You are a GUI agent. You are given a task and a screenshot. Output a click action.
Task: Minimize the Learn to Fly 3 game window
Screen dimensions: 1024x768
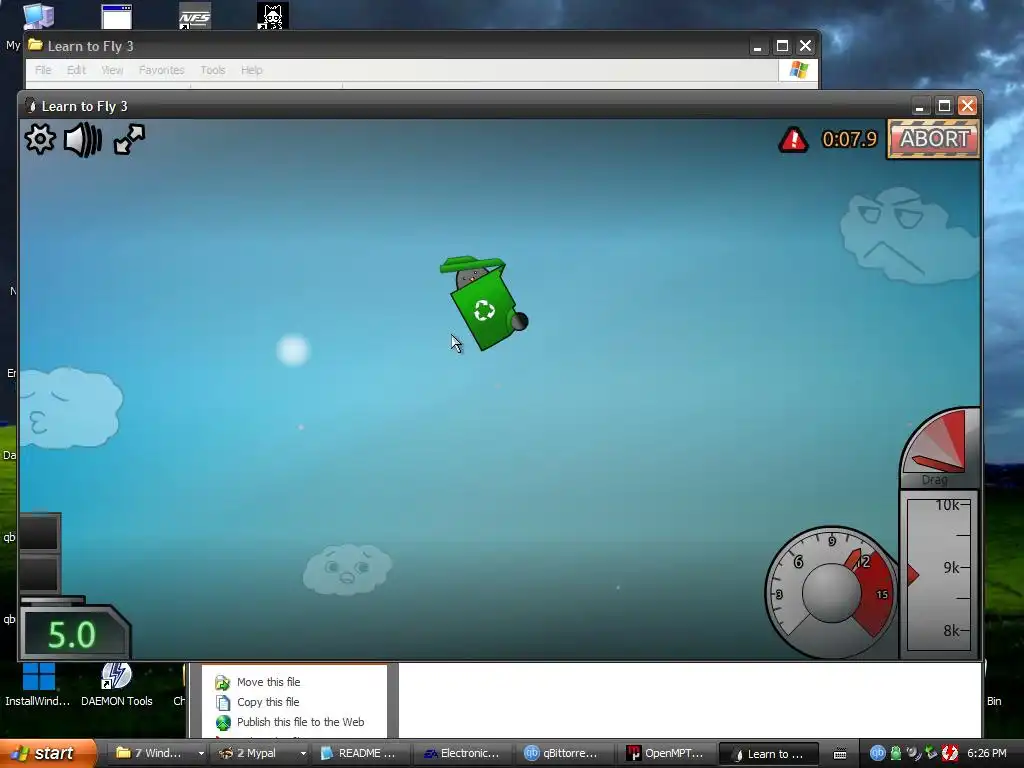(920, 106)
